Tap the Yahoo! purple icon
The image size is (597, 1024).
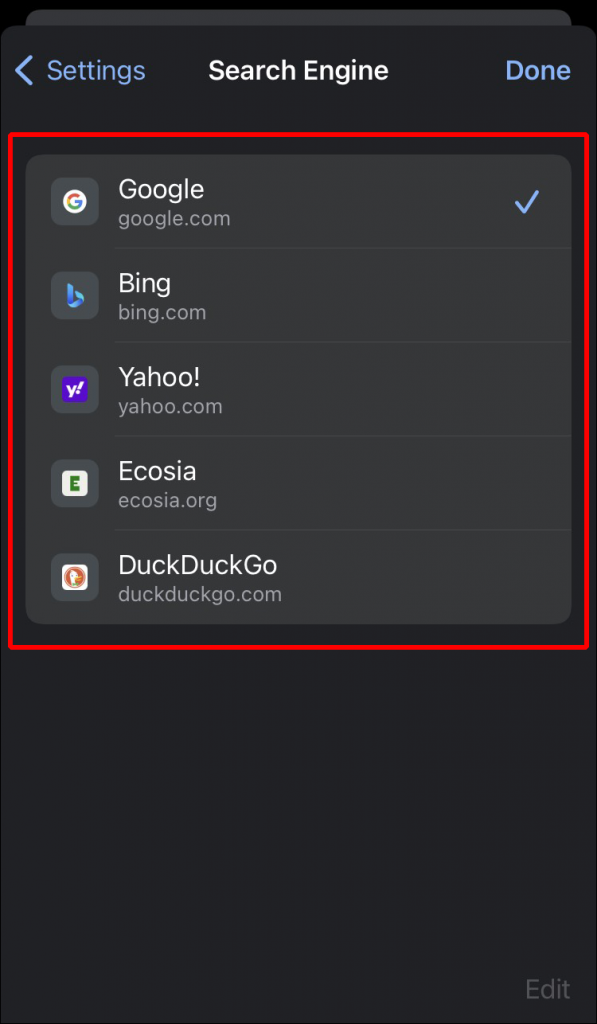tap(75, 389)
